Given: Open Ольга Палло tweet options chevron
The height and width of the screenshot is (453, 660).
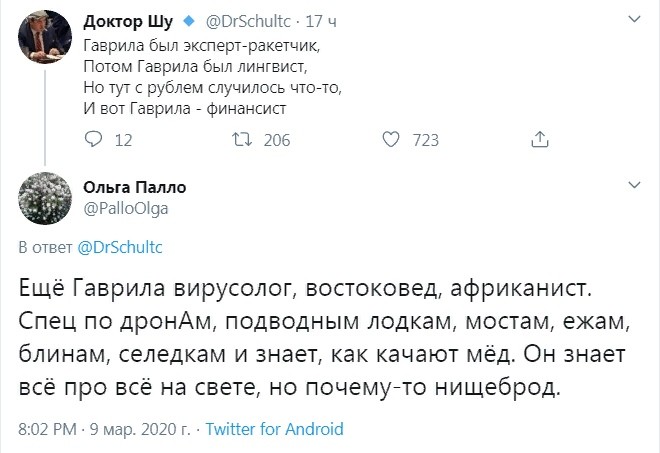Looking at the screenshot, I should (634, 186).
